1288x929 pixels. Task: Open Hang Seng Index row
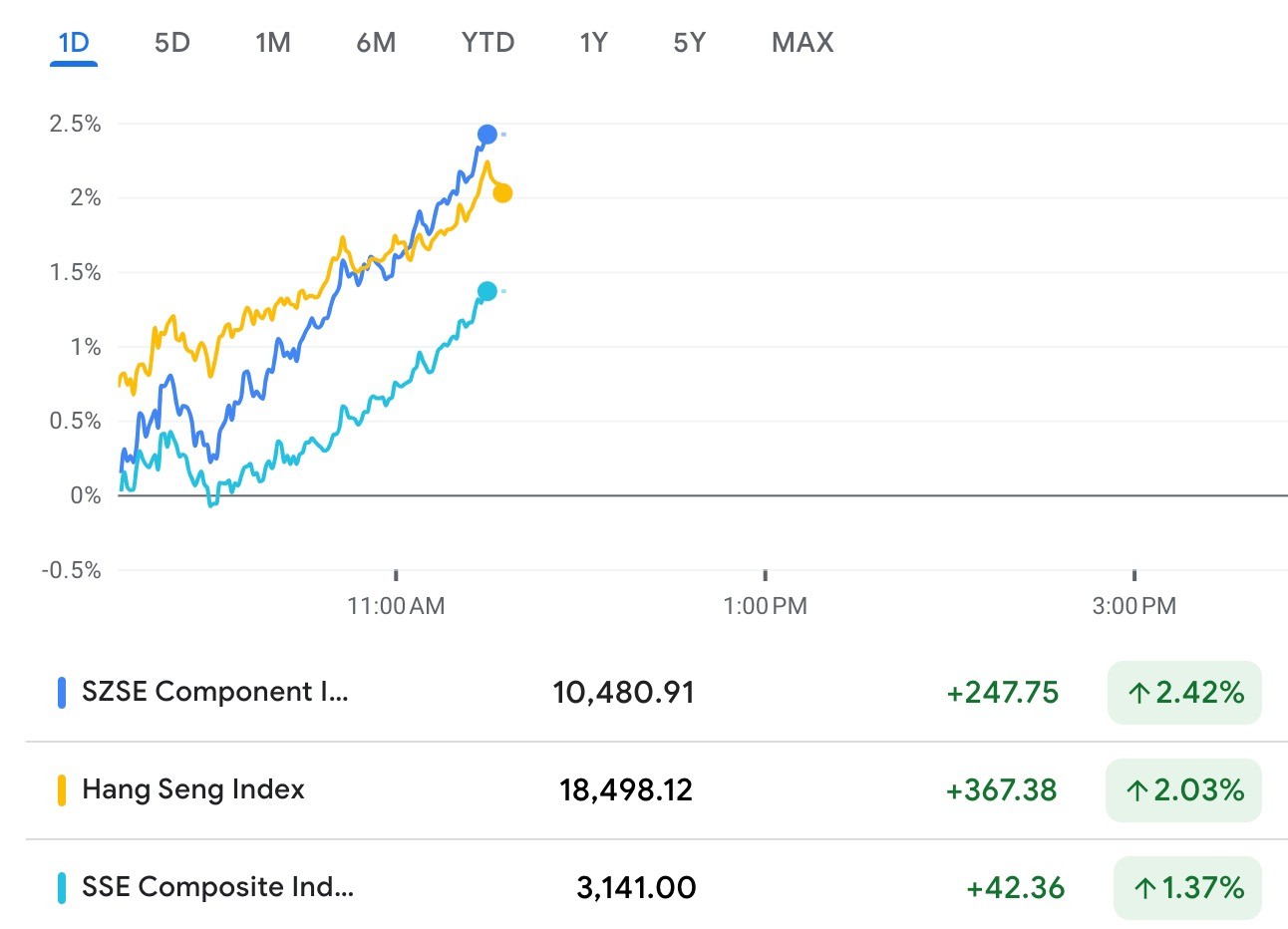657,790
